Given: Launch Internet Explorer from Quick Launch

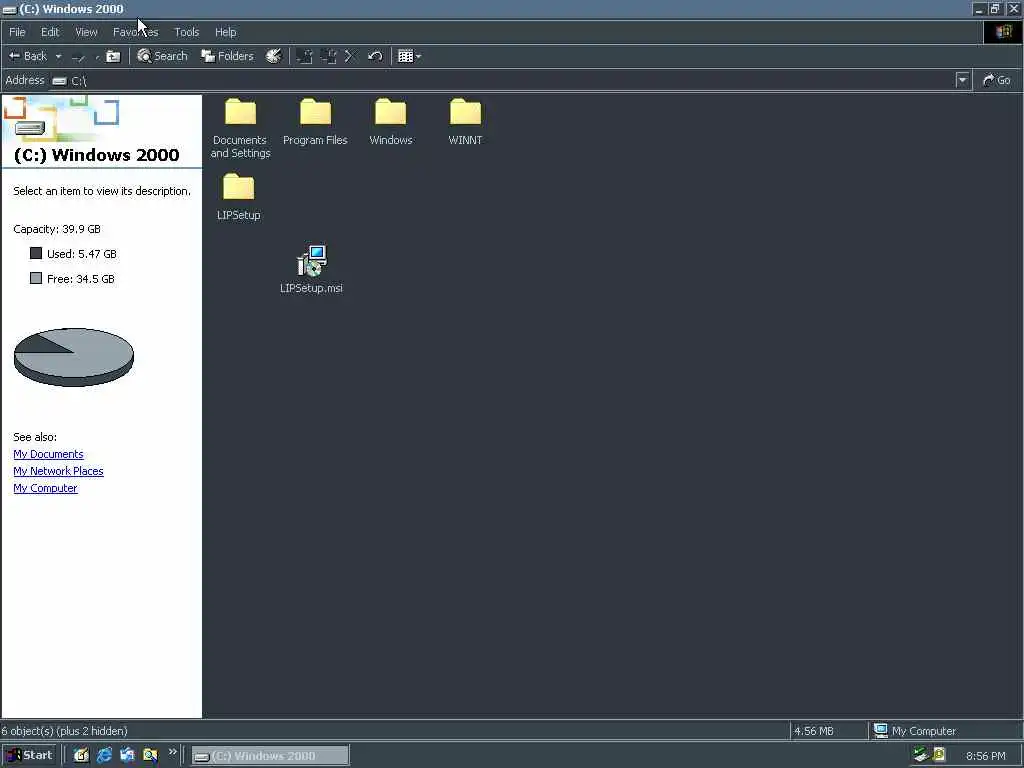Looking at the screenshot, I should click(104, 756).
